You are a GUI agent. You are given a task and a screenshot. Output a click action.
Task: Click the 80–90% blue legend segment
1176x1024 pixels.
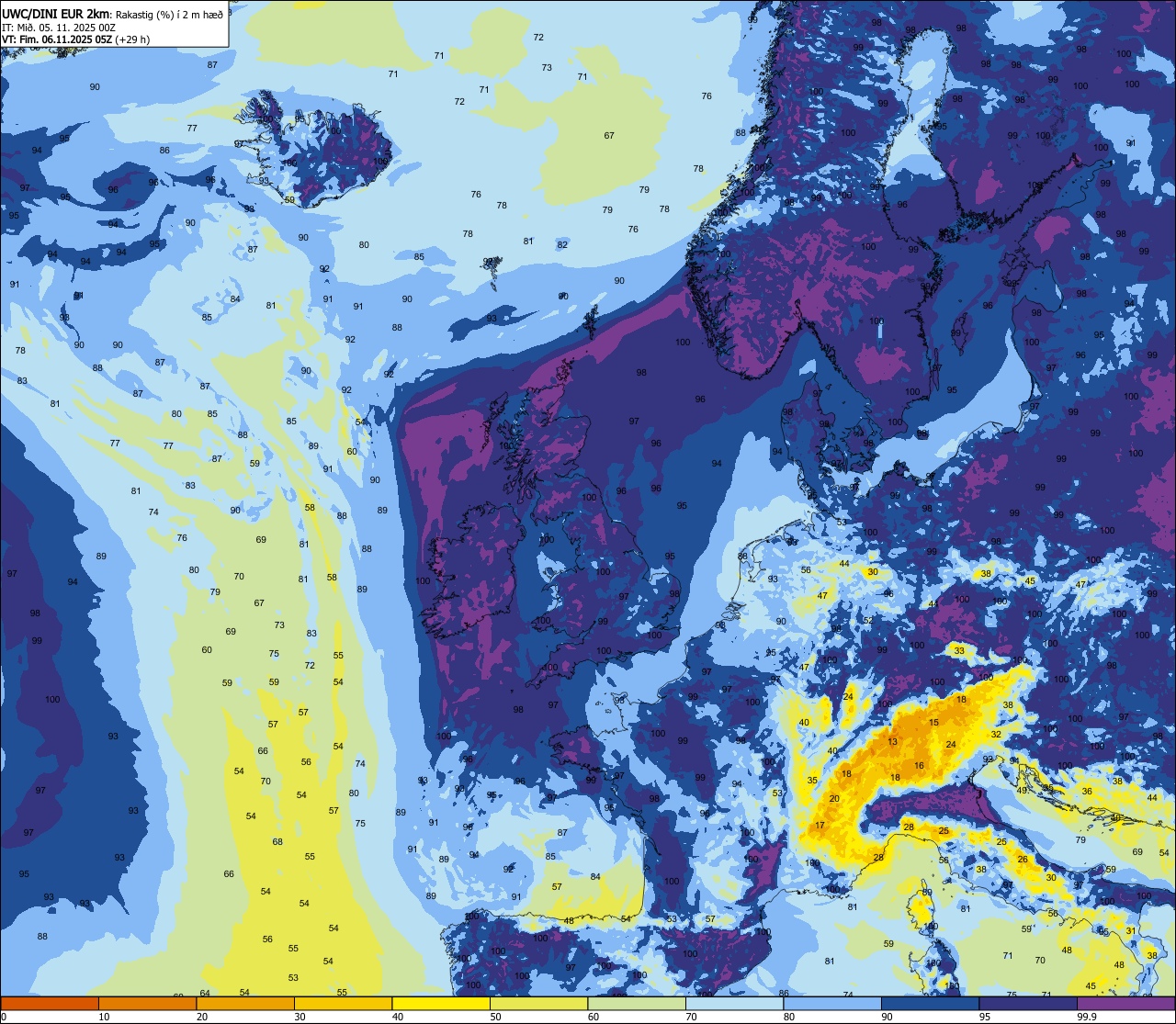[832, 1003]
